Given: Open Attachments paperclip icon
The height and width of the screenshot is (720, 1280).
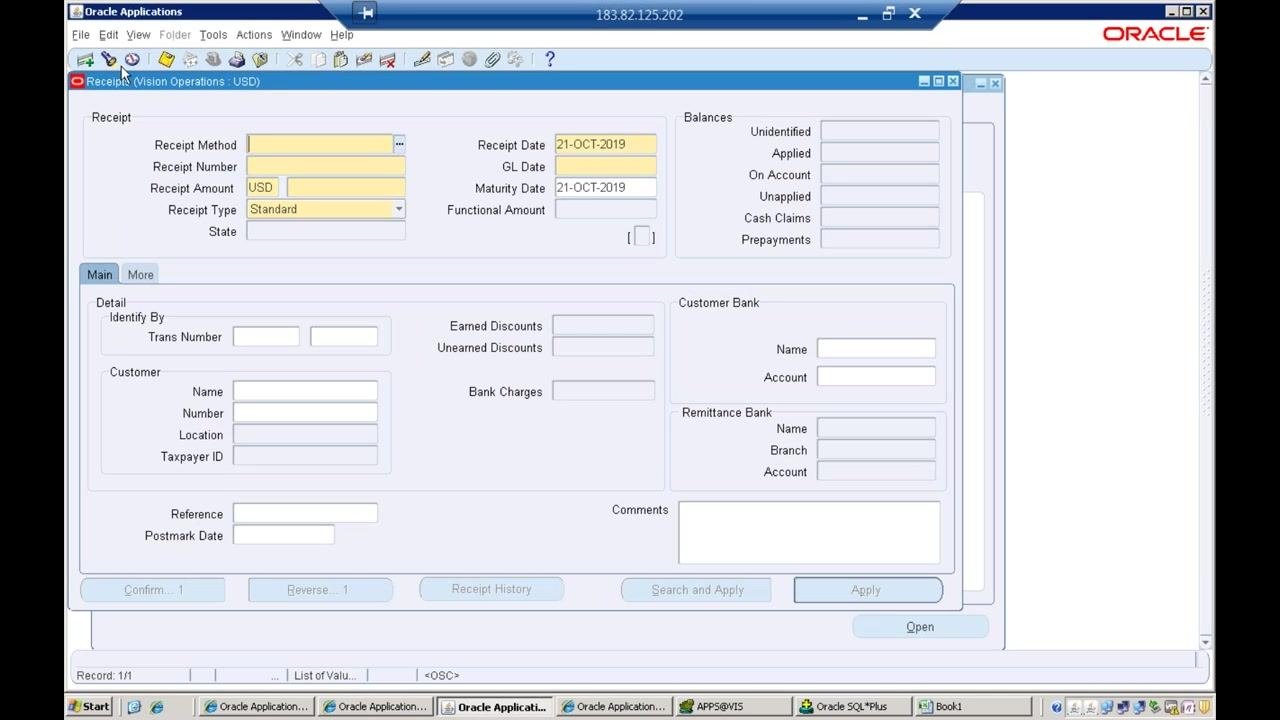Looking at the screenshot, I should [492, 60].
